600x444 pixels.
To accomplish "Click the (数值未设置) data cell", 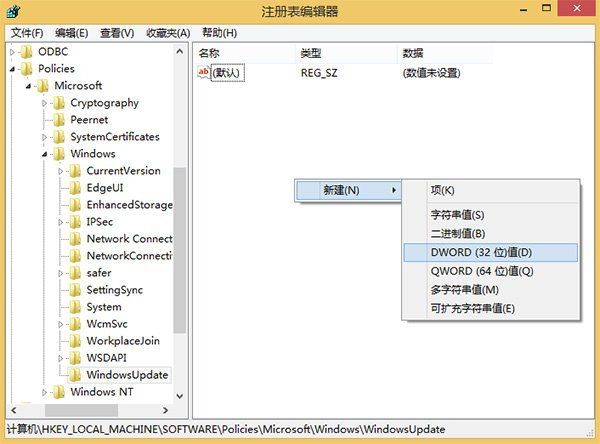I will click(431, 73).
